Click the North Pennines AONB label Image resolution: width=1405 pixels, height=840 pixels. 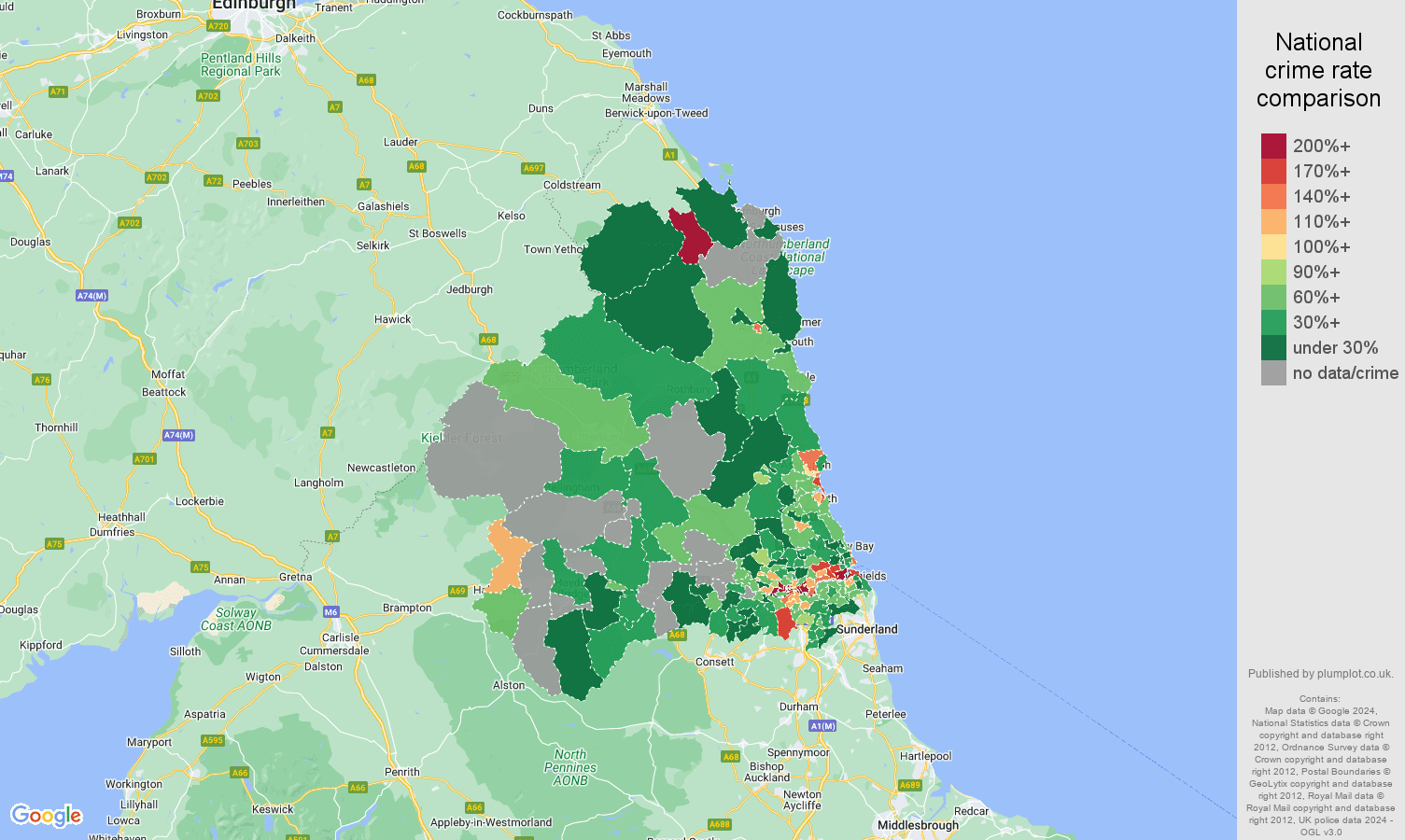click(x=570, y=767)
